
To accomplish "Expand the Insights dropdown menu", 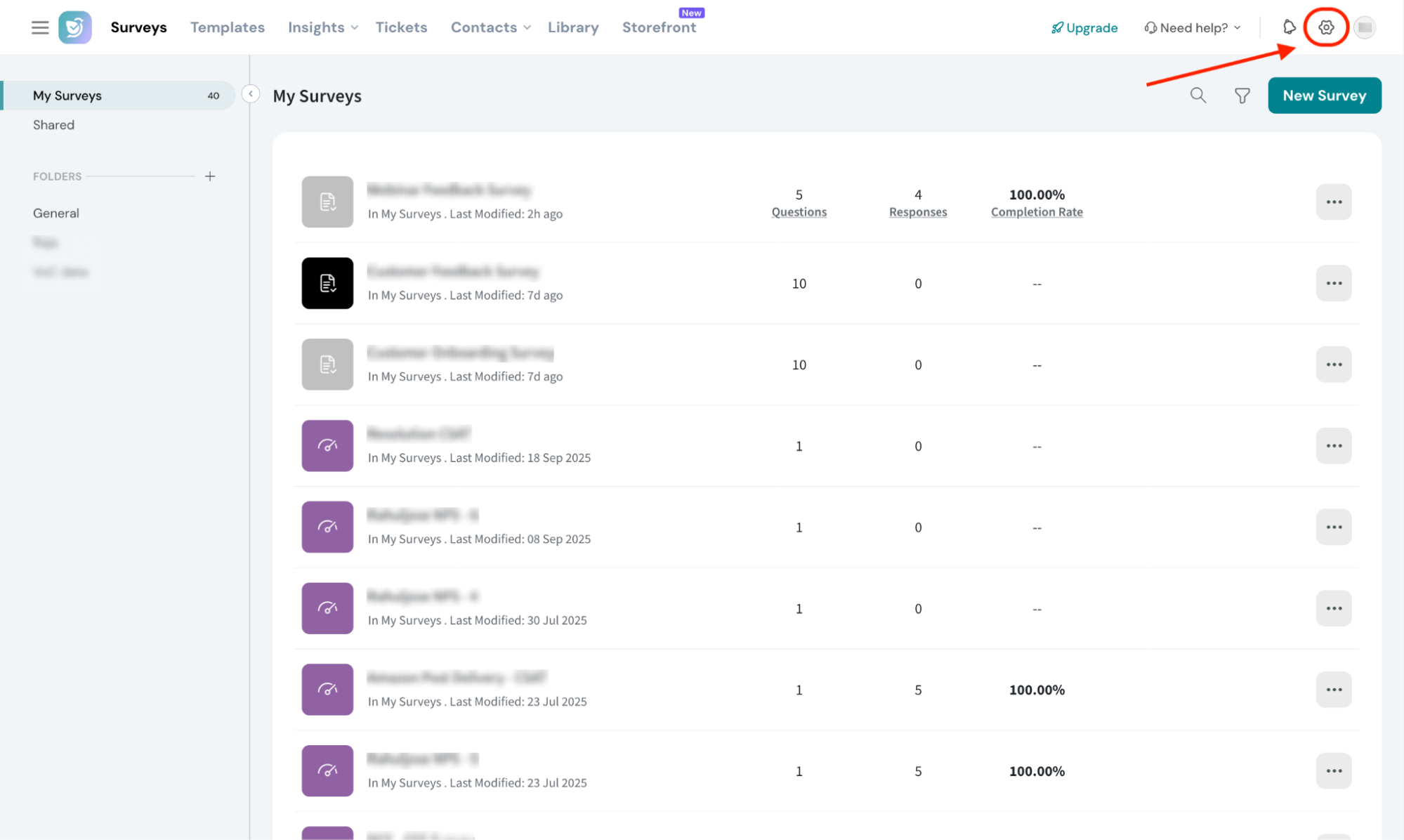I will click(x=323, y=27).
